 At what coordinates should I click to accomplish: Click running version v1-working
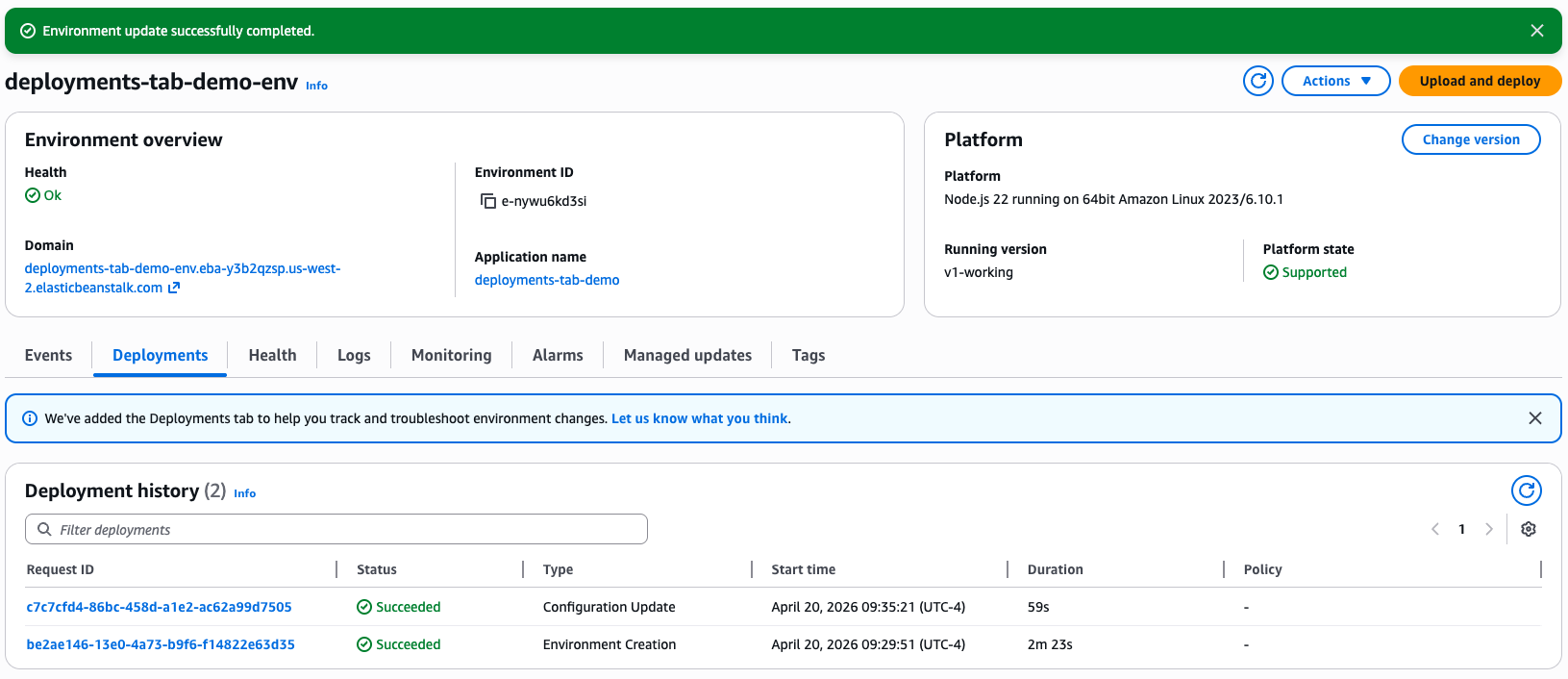tap(979, 272)
